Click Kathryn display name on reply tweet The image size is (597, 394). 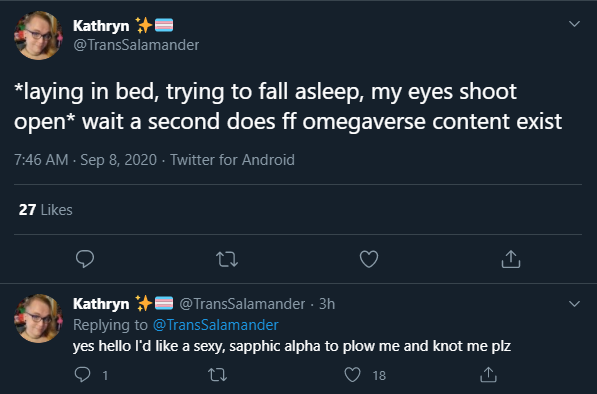point(101,304)
